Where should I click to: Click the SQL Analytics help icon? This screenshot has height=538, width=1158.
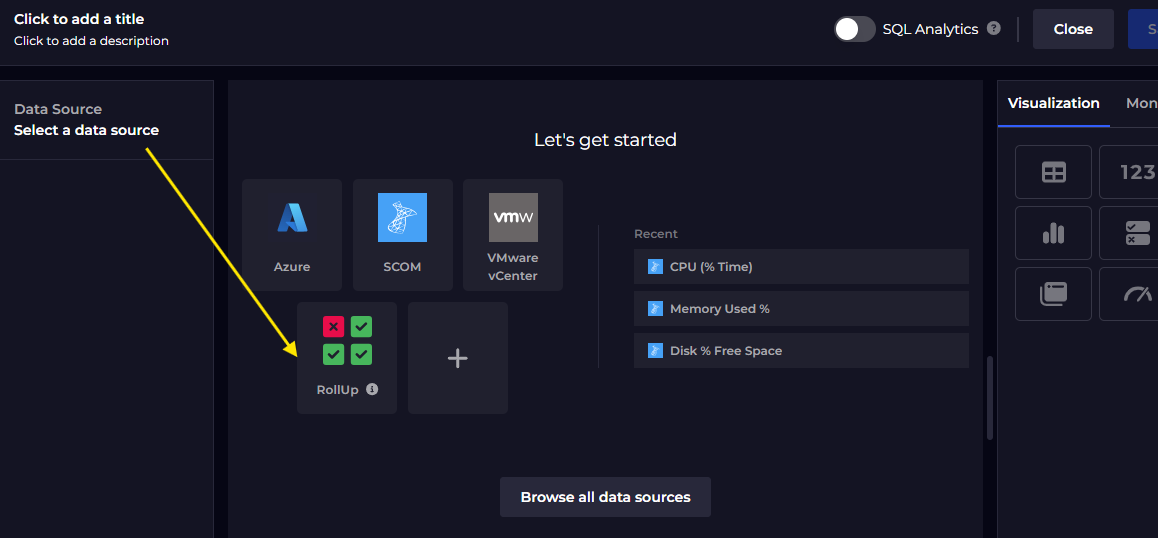coord(993,28)
